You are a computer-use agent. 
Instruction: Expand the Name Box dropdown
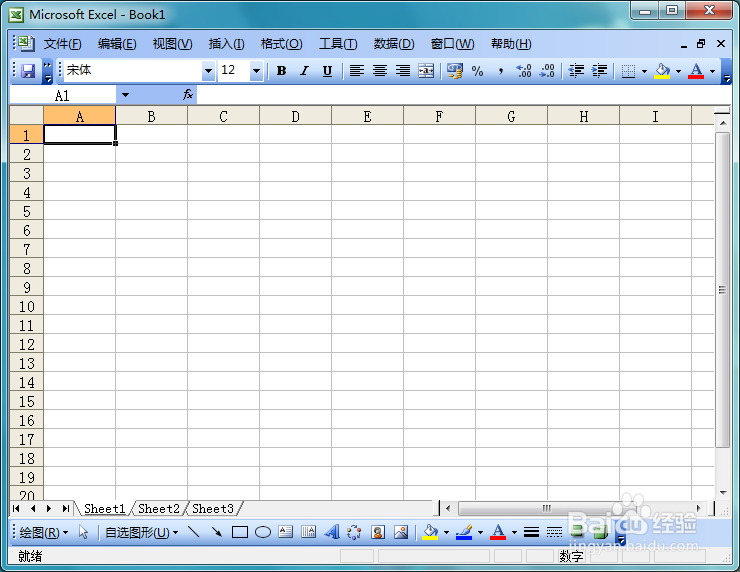tap(125, 95)
